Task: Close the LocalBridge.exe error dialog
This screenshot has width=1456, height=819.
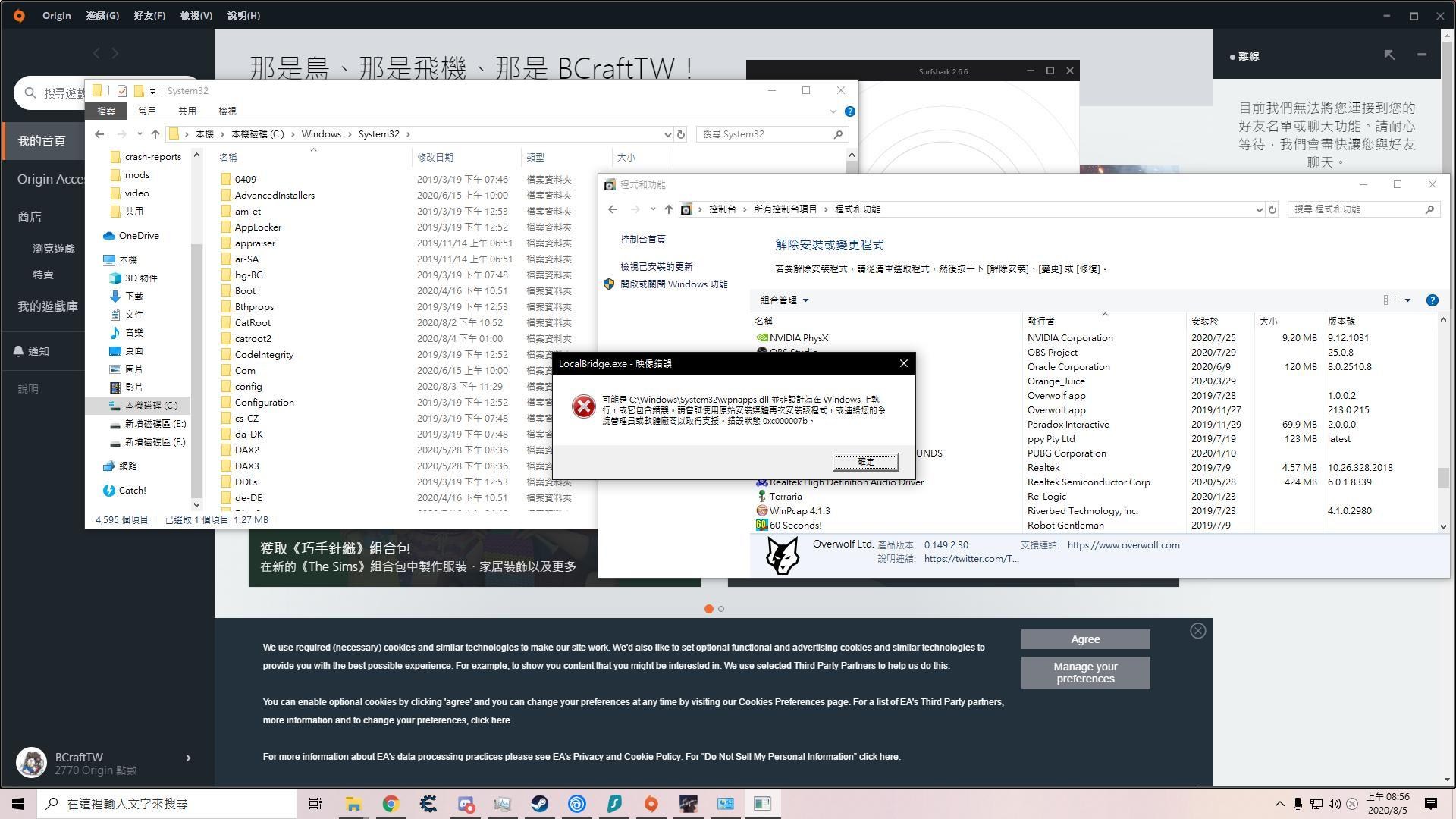Action: [903, 363]
